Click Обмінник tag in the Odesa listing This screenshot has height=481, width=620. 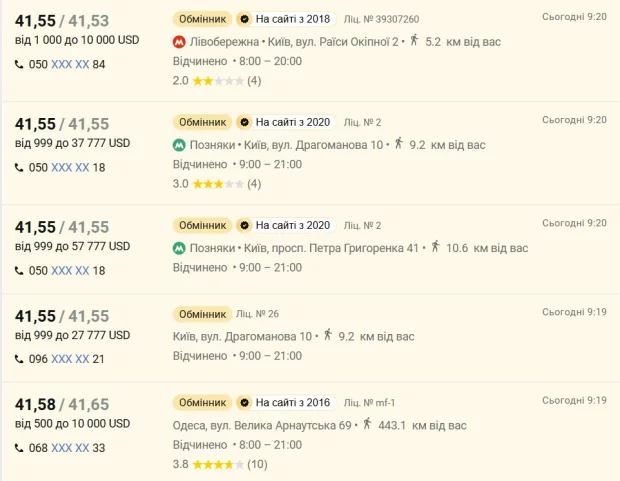pyautogui.click(x=202, y=403)
